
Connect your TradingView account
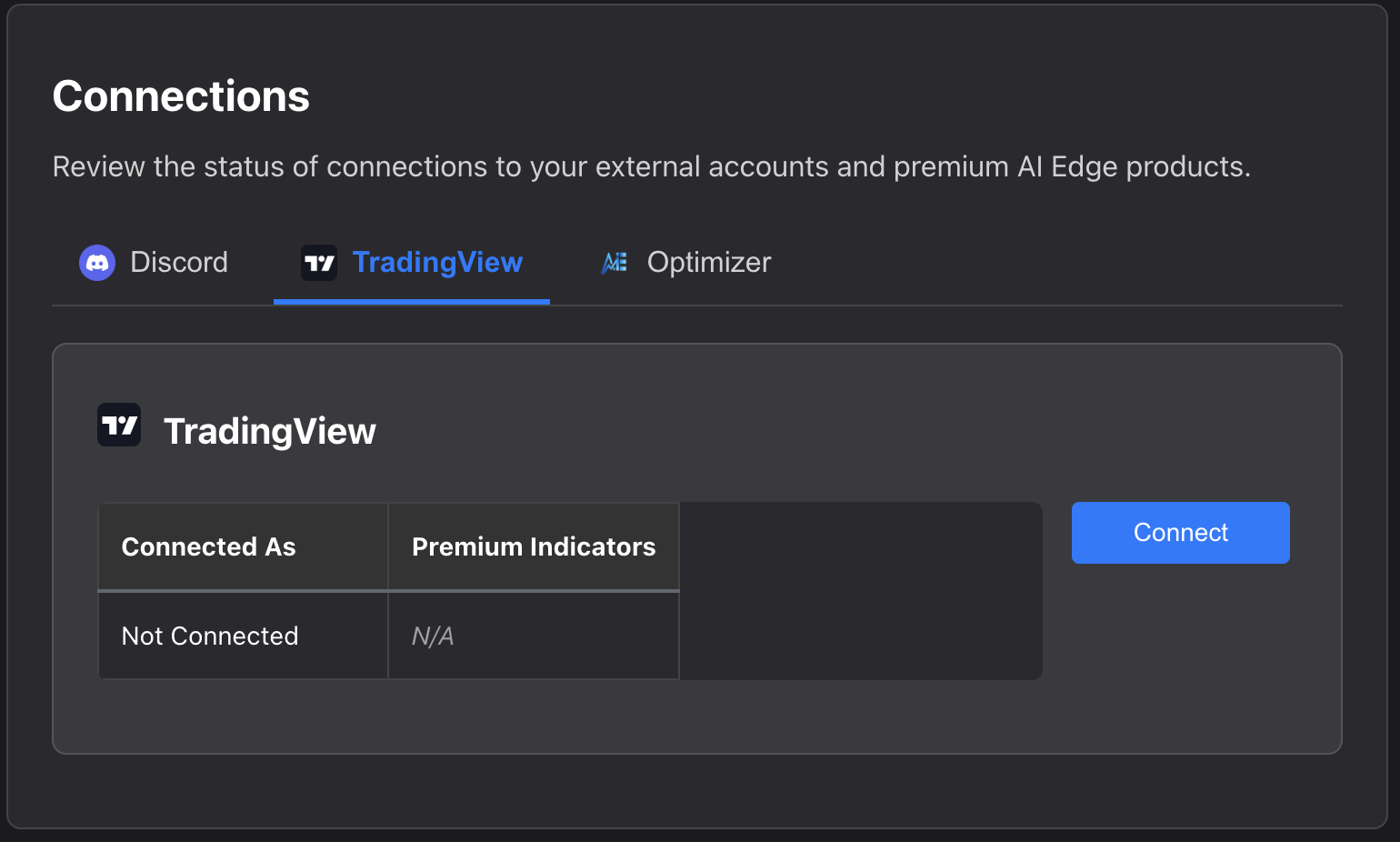(x=1180, y=532)
